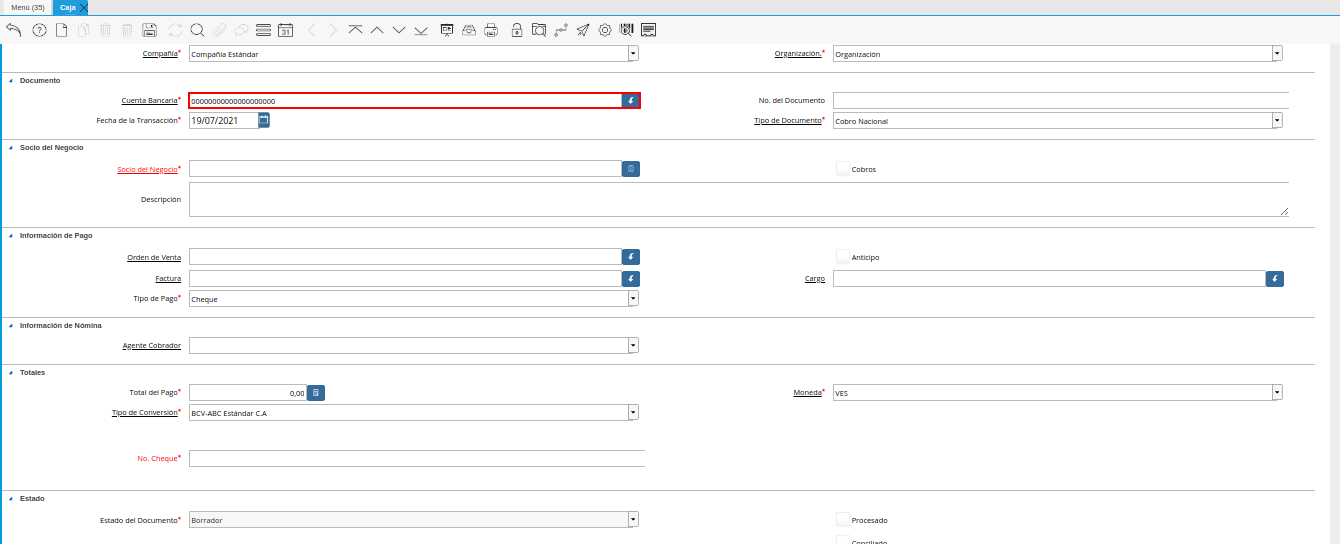1340x544 pixels.
Task: Click the Requests paper plane icon
Action: pos(583,30)
